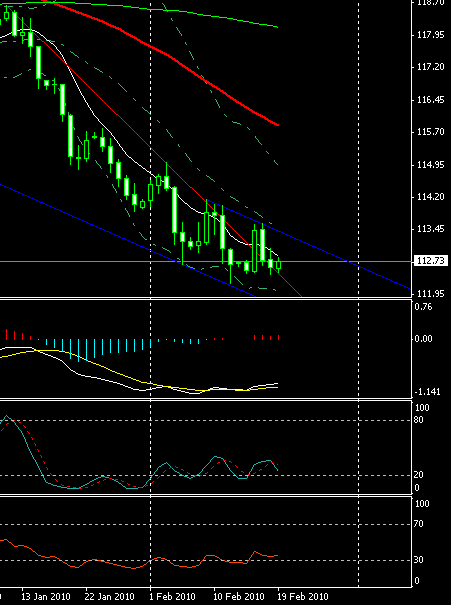Click the RSI 30 level label
The width and height of the screenshot is (451, 605).
tap(419, 560)
